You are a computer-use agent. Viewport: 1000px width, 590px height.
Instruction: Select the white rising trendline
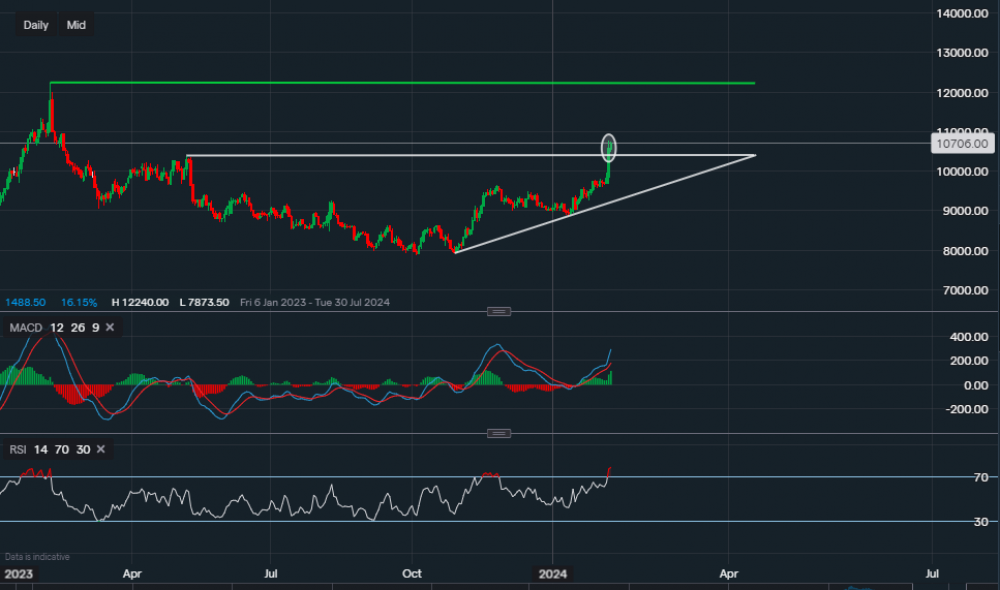tap(600, 202)
